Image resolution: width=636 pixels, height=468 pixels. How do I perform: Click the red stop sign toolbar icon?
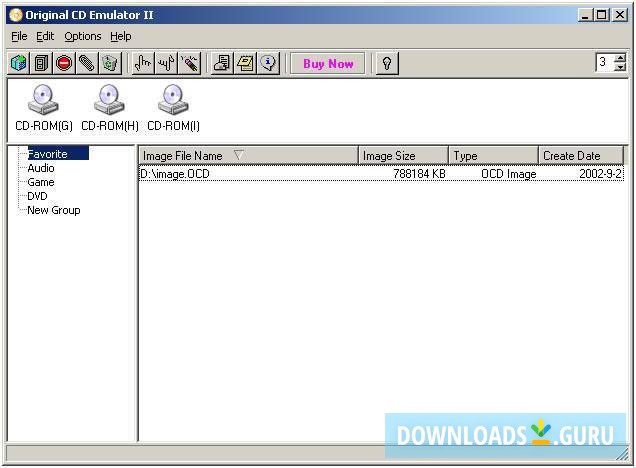64,63
